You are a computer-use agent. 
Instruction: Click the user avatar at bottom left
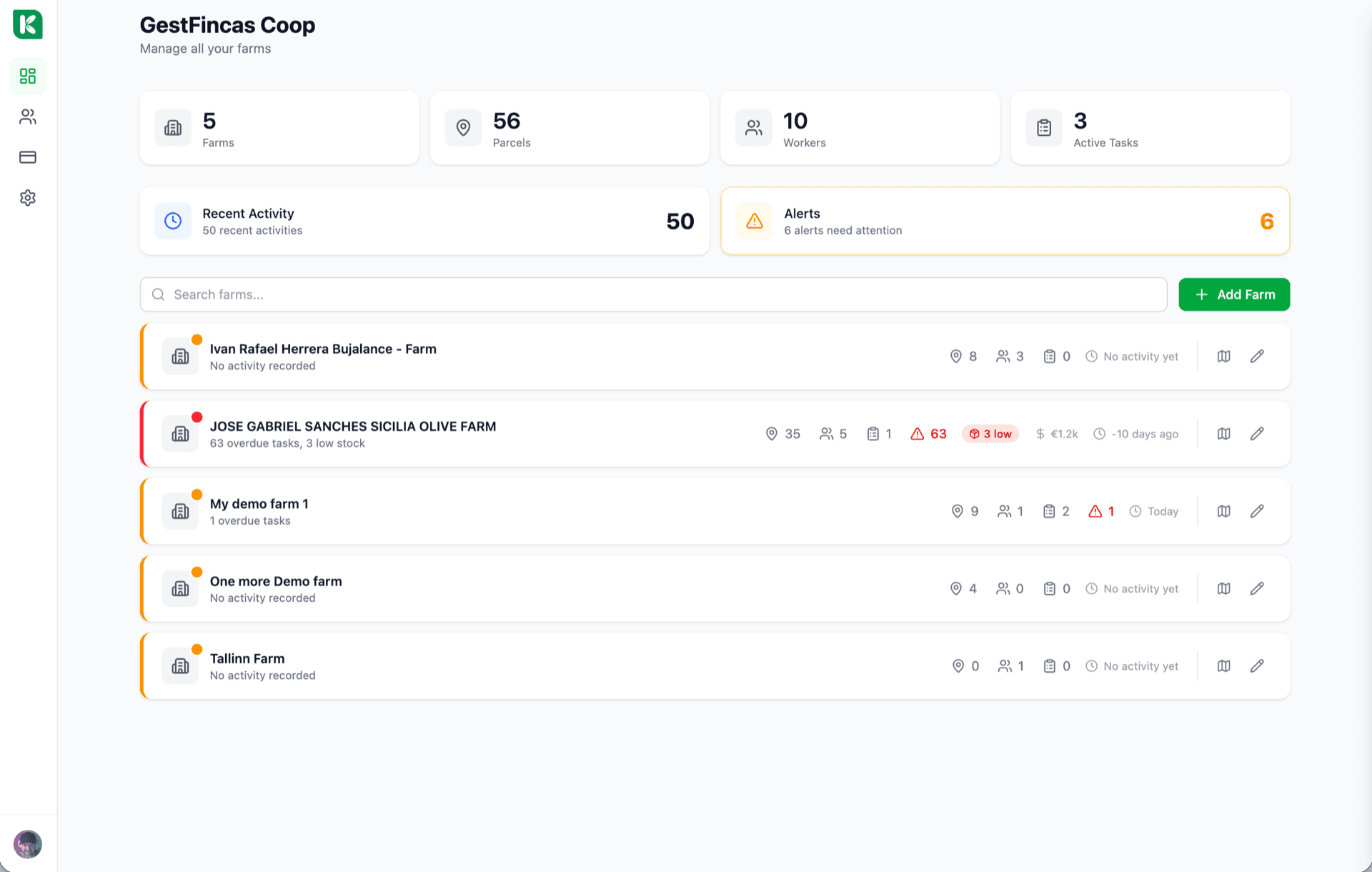coord(28,844)
